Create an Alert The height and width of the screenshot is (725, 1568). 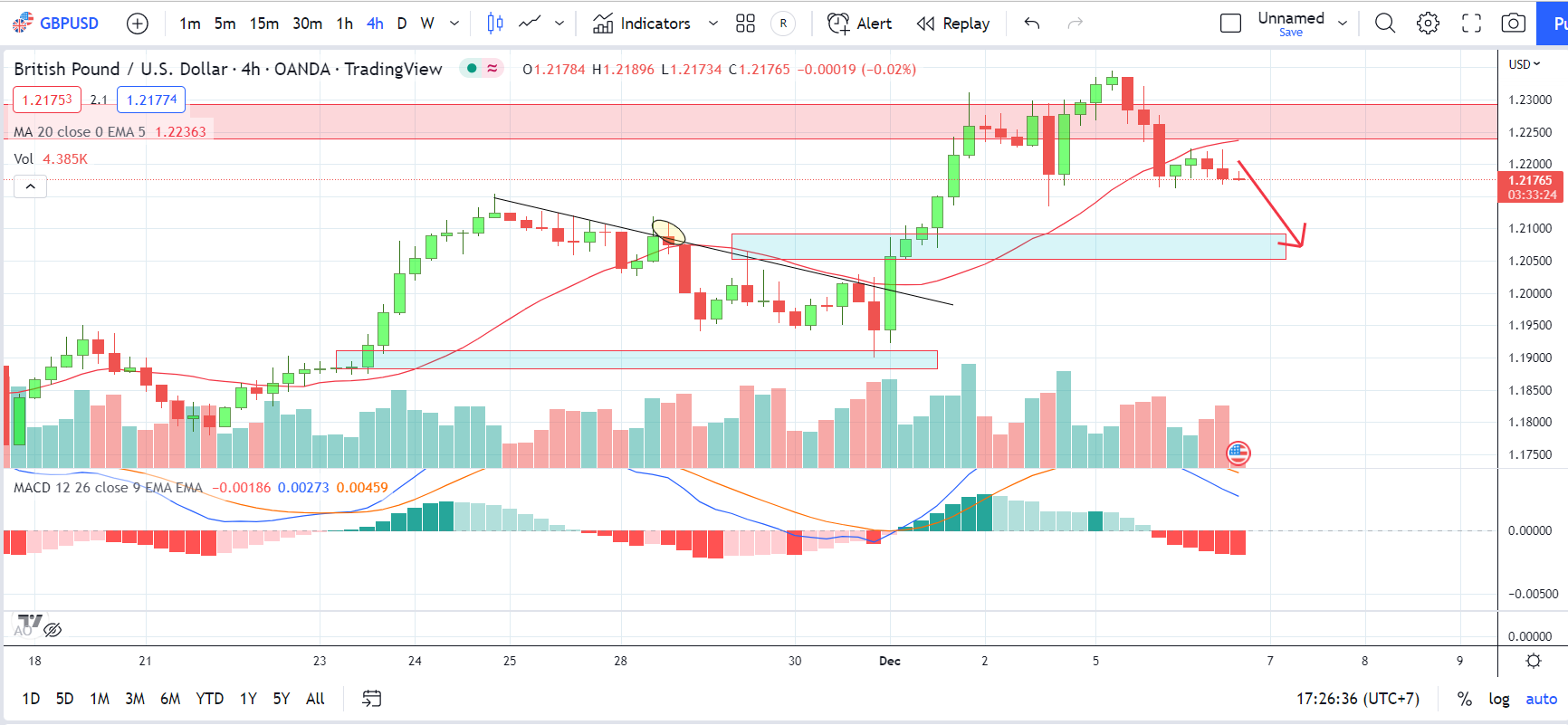(x=859, y=24)
